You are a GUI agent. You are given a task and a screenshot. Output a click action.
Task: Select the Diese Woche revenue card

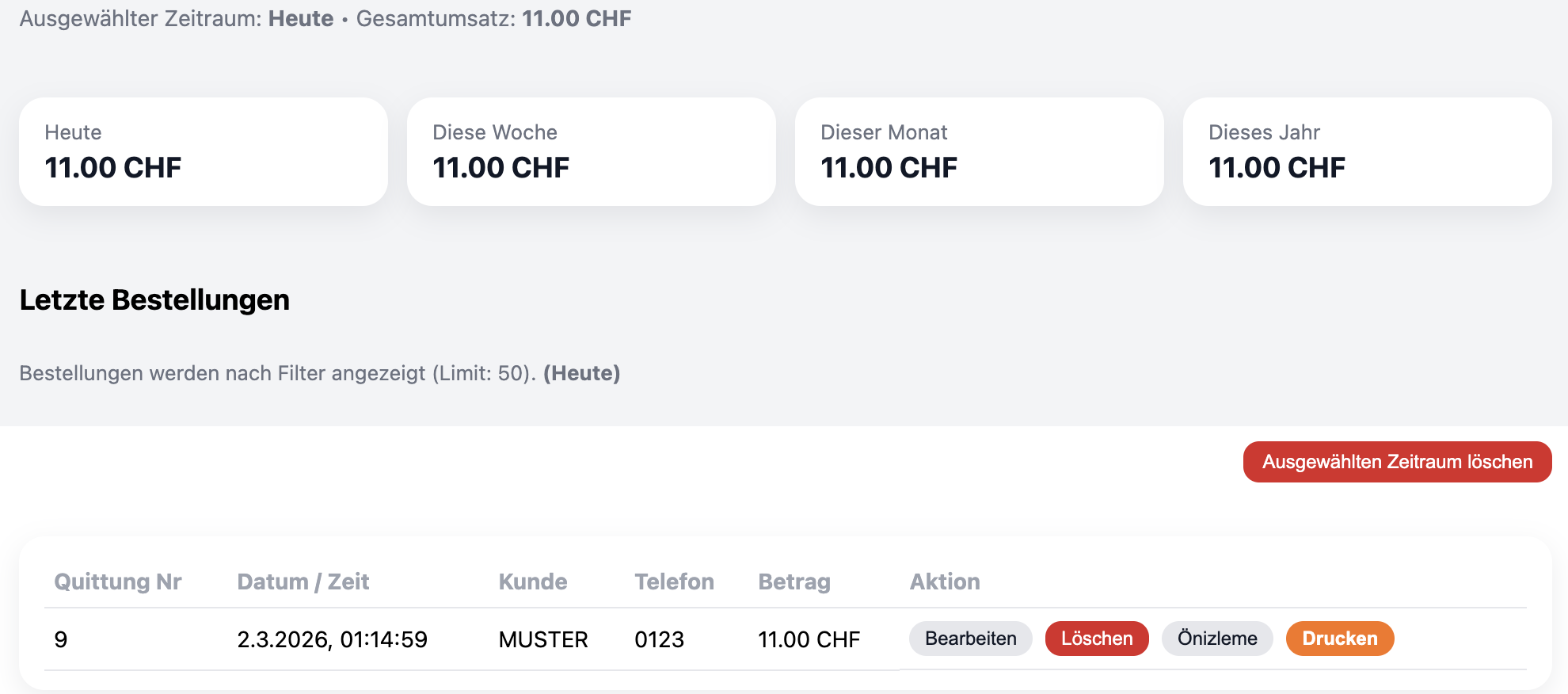click(592, 151)
